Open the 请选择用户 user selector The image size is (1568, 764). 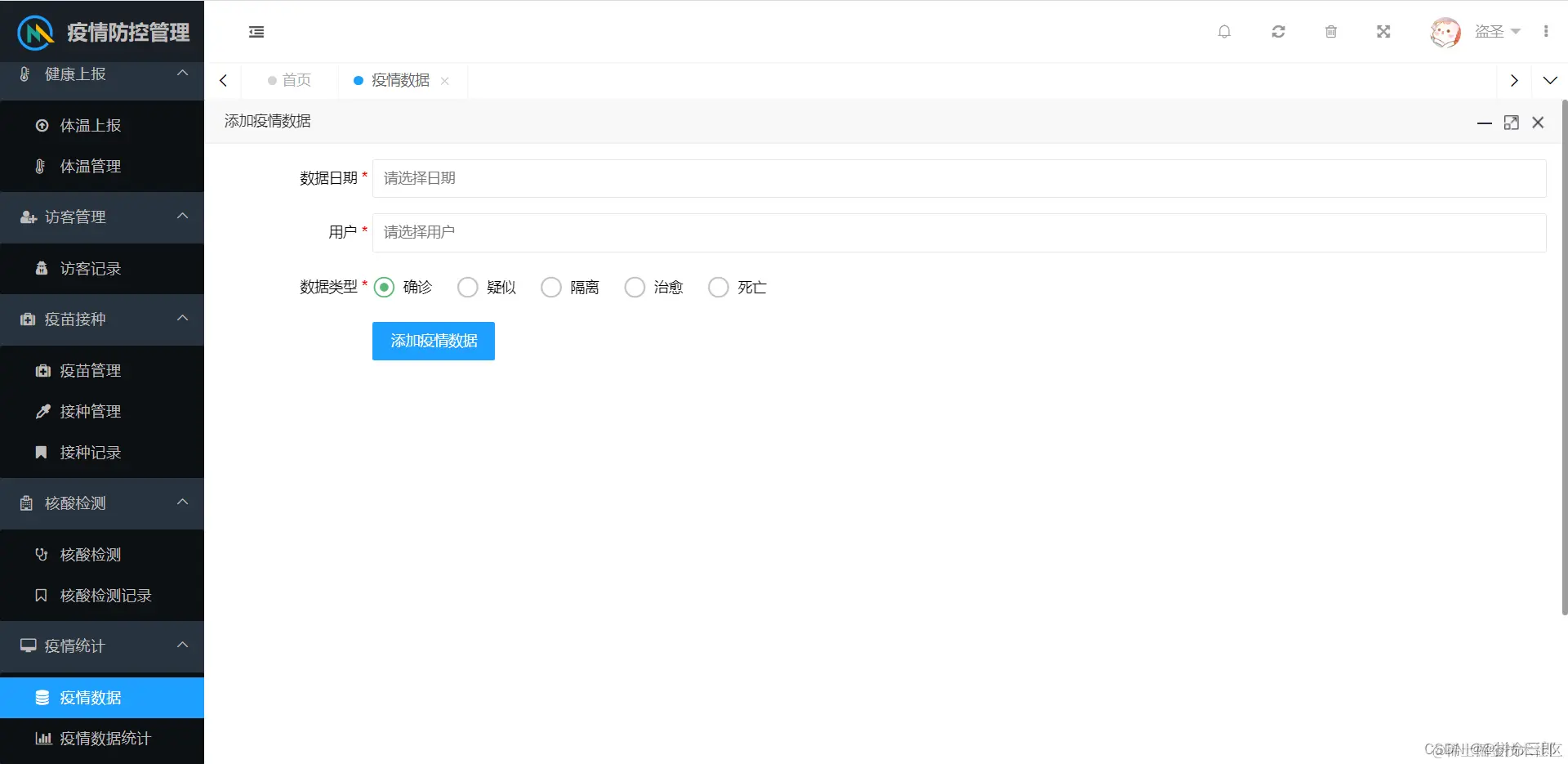click(x=959, y=233)
